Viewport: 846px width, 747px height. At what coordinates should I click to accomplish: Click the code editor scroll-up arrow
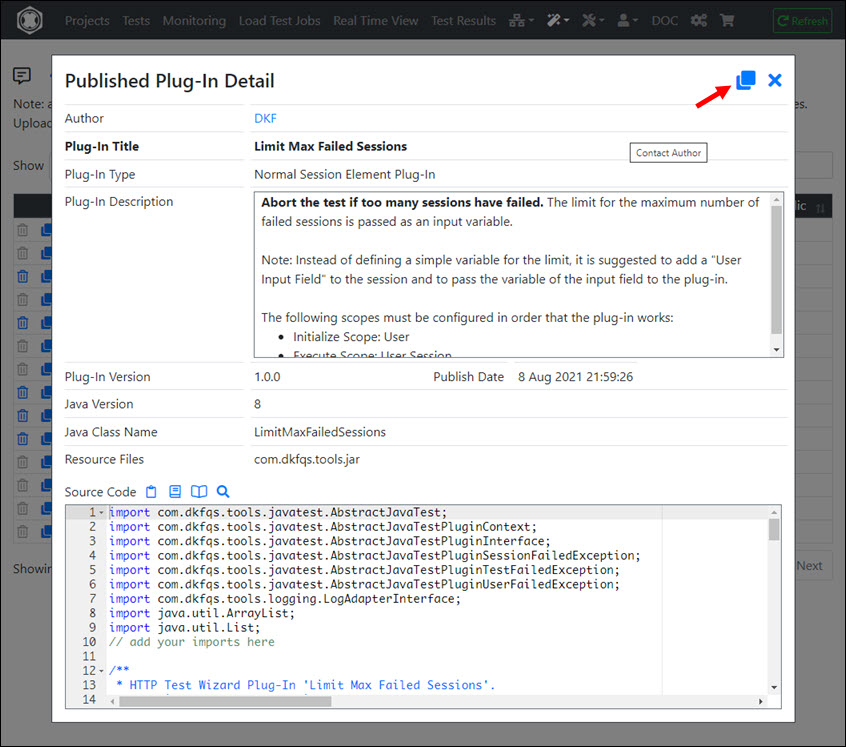(x=774, y=512)
